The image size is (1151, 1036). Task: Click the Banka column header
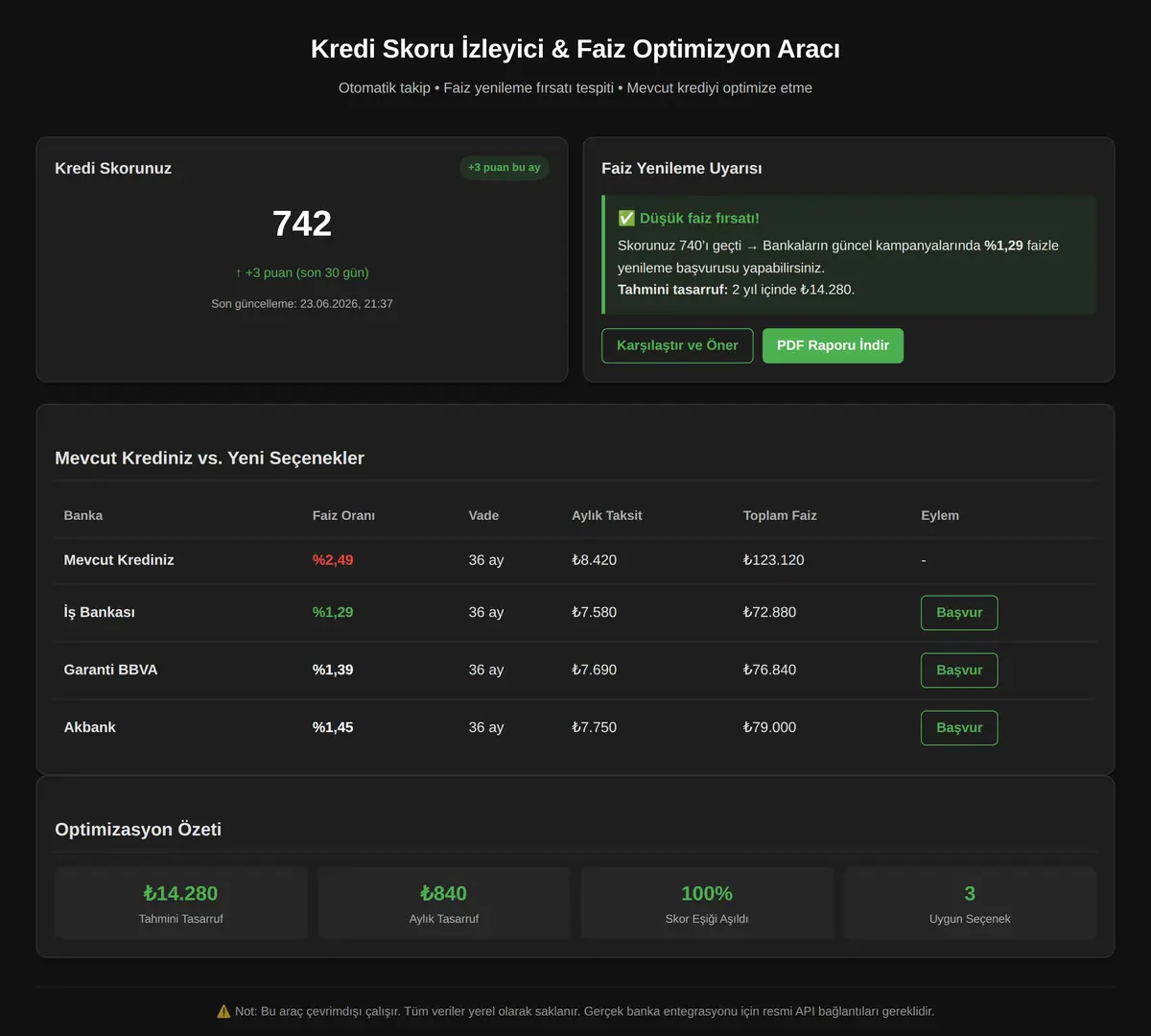[x=83, y=516]
